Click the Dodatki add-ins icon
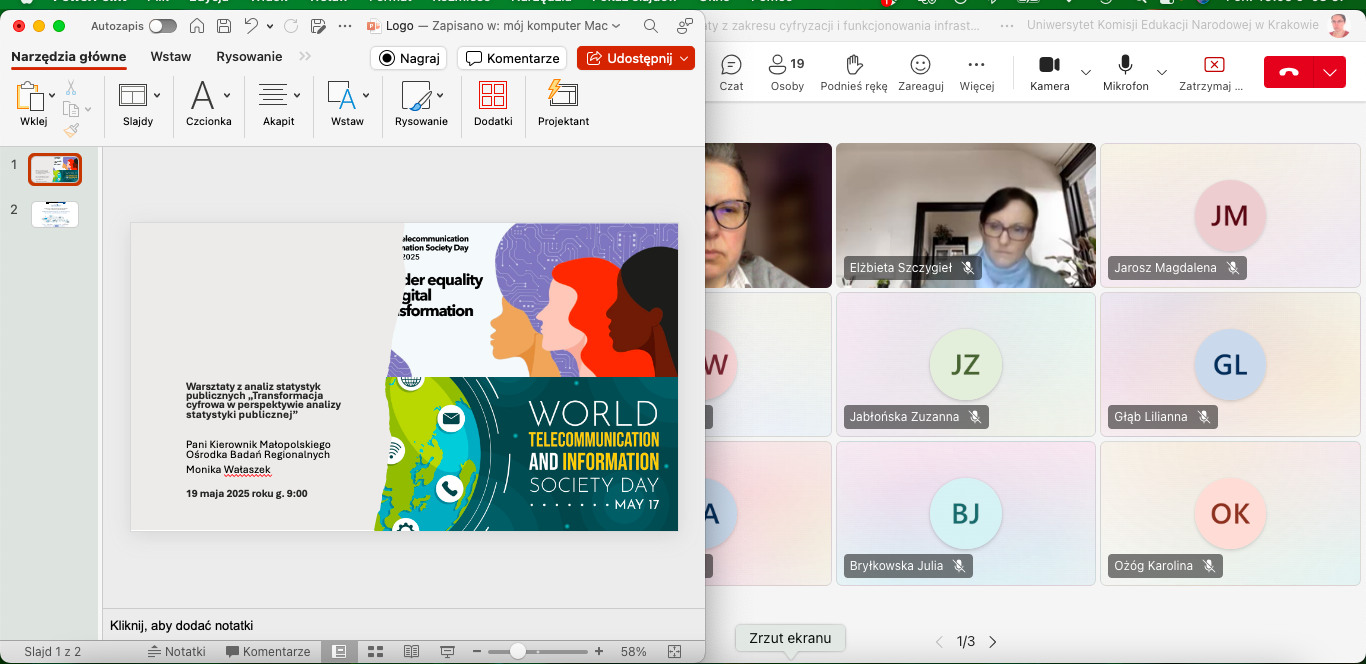 tap(493, 103)
